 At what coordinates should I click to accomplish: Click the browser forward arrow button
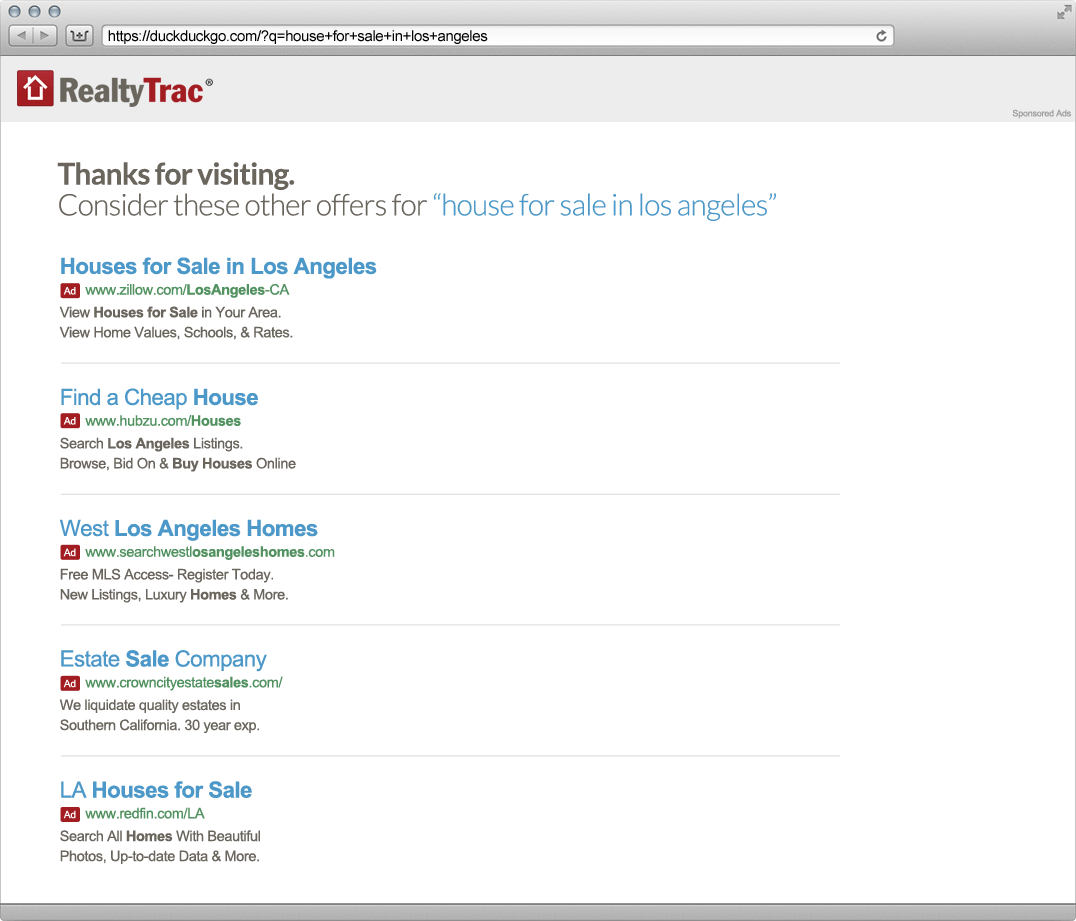[46, 36]
